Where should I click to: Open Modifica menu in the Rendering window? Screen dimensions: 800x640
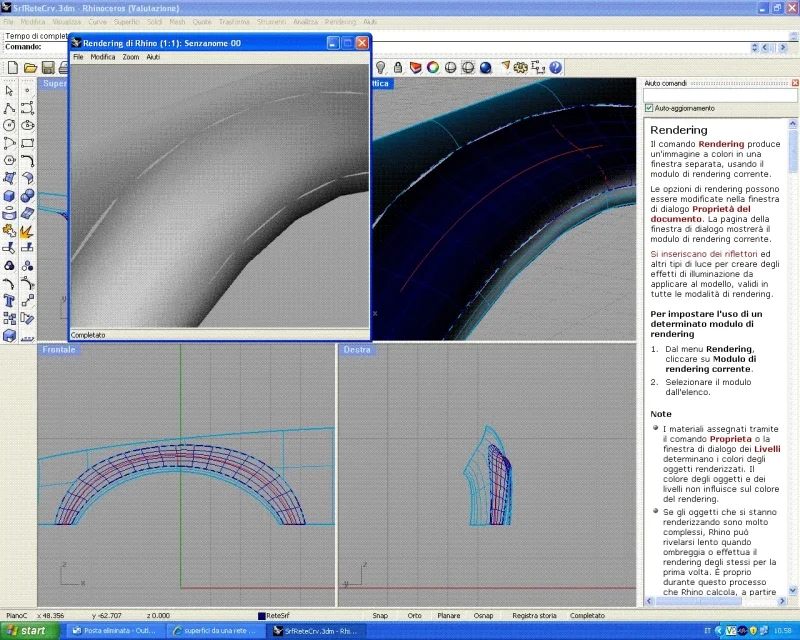[x=103, y=57]
